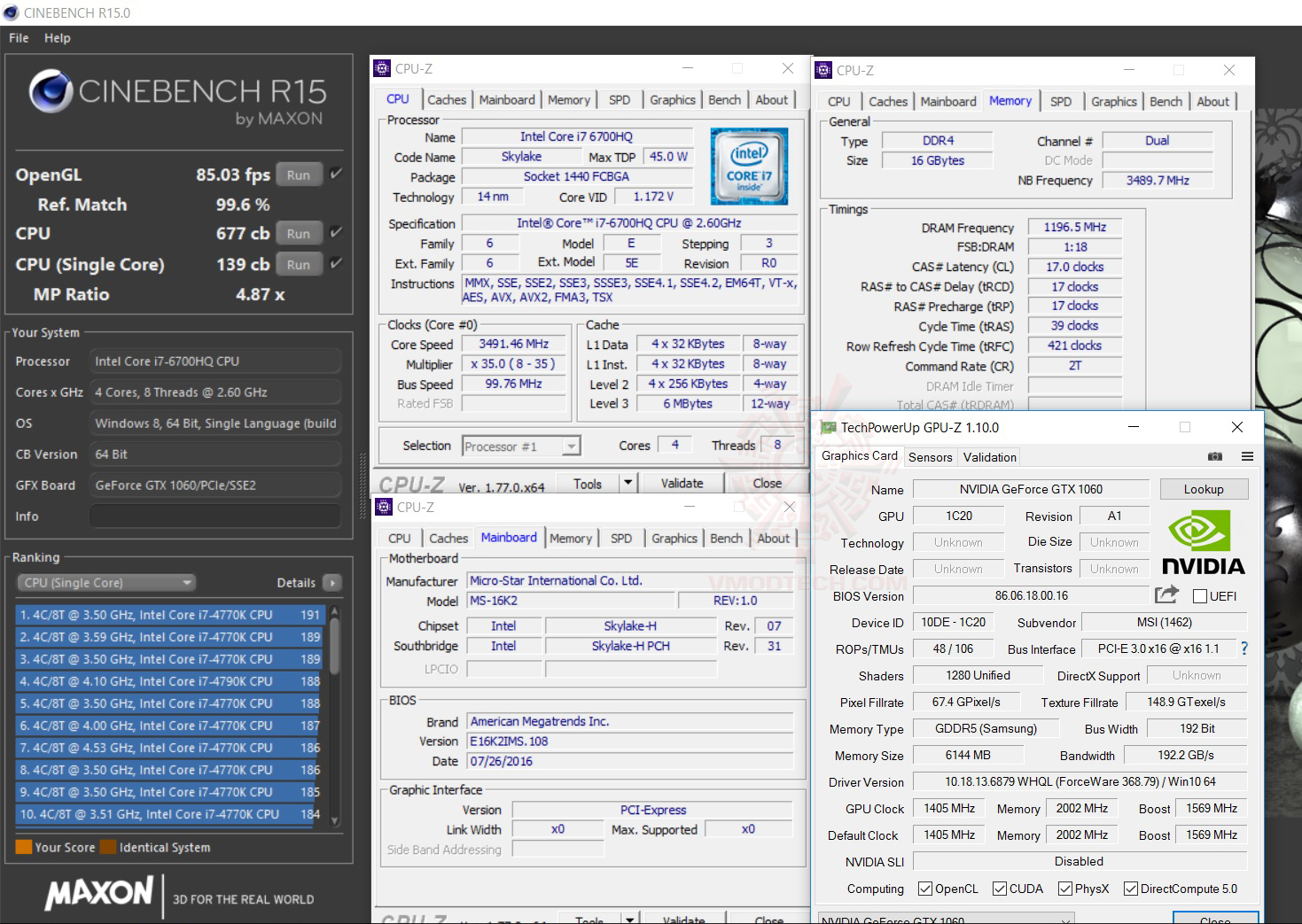This screenshot has width=1302, height=924.
Task: Click the Details arrow in Cinebench Ranking
Action: click(x=332, y=583)
